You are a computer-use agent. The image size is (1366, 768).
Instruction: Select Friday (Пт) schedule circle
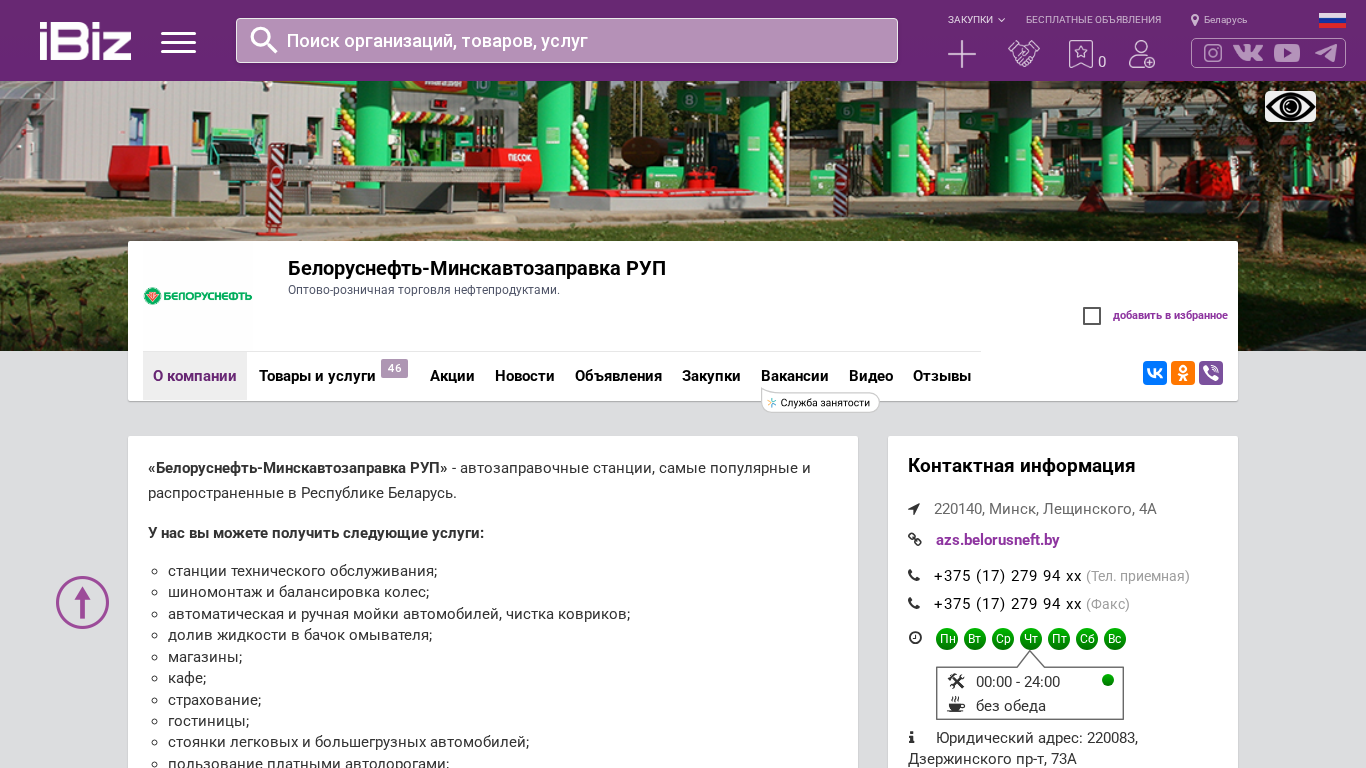coord(1059,639)
